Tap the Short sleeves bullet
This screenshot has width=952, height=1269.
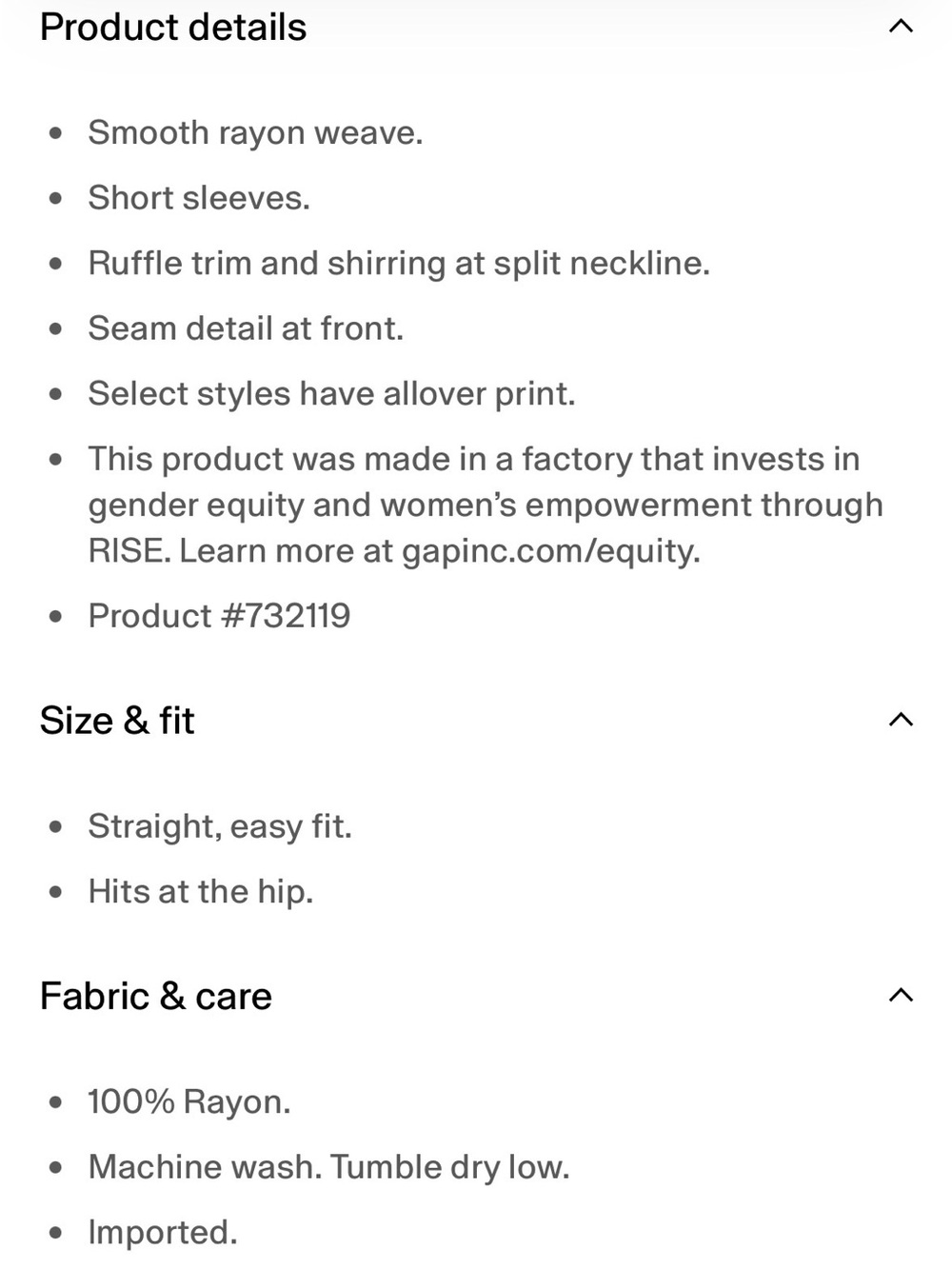pyautogui.click(x=199, y=198)
